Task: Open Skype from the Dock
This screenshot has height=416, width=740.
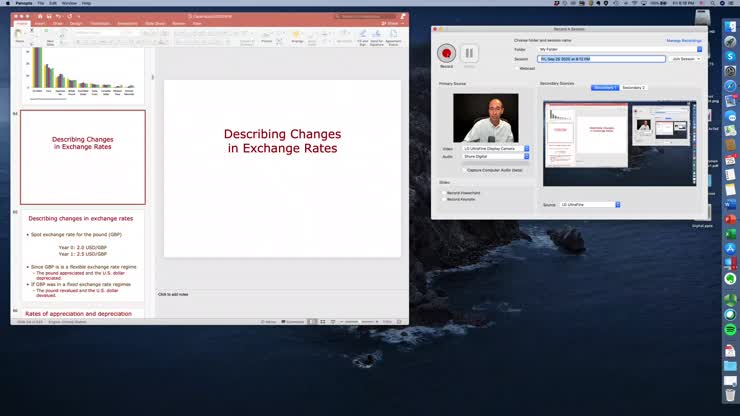Action: (x=730, y=57)
